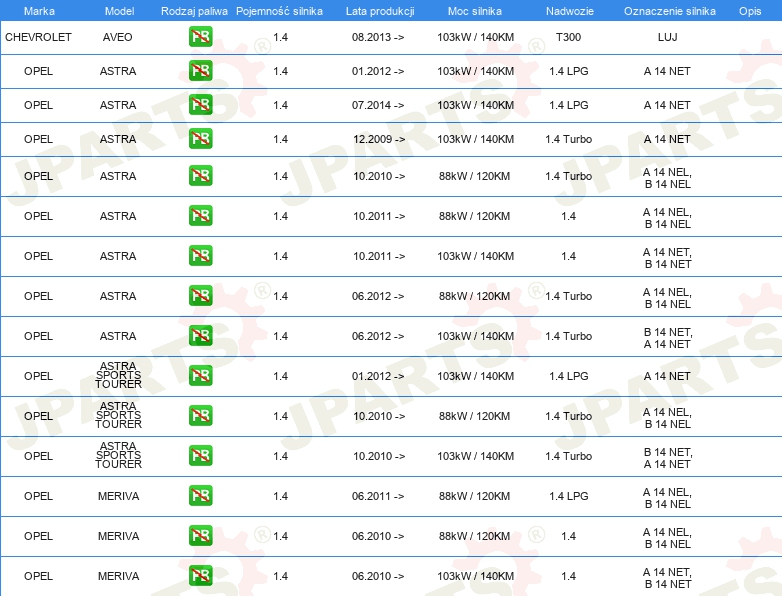Image resolution: width=782 pixels, height=596 pixels.
Task: Click the 12.2009 -> production date
Action: (379, 139)
